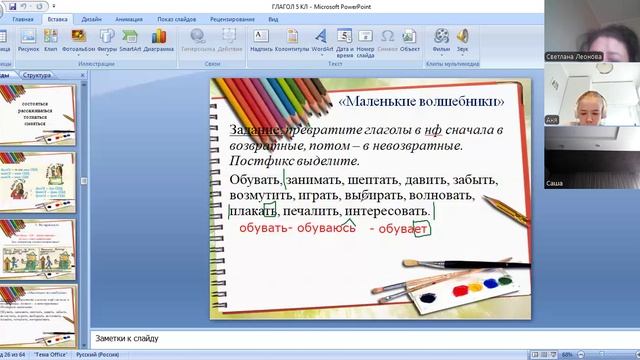The width and height of the screenshot is (640, 360).
Task: Click the word интересовать on the slide
Action: pos(387,211)
